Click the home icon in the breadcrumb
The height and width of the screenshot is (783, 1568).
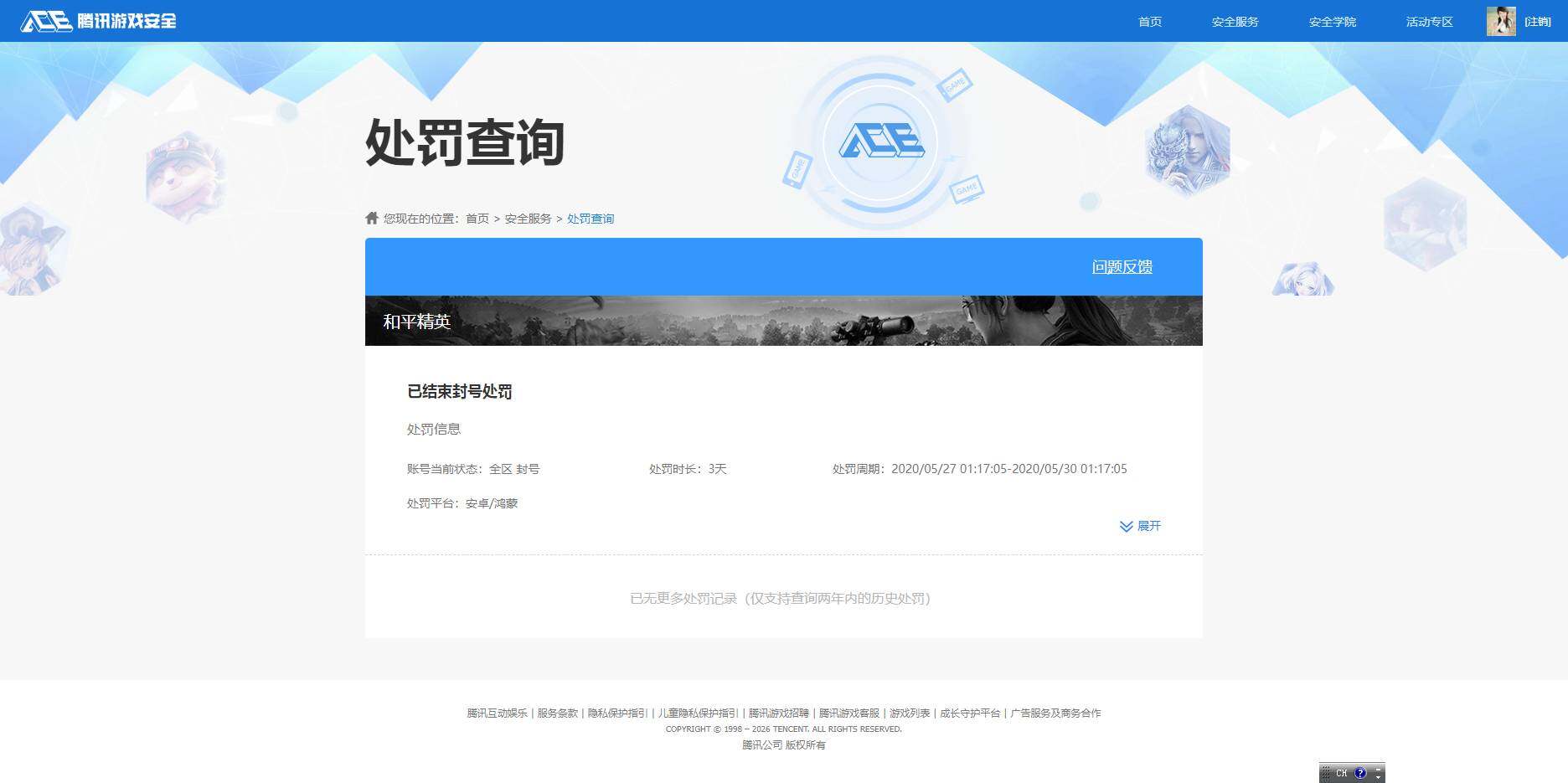(x=371, y=217)
